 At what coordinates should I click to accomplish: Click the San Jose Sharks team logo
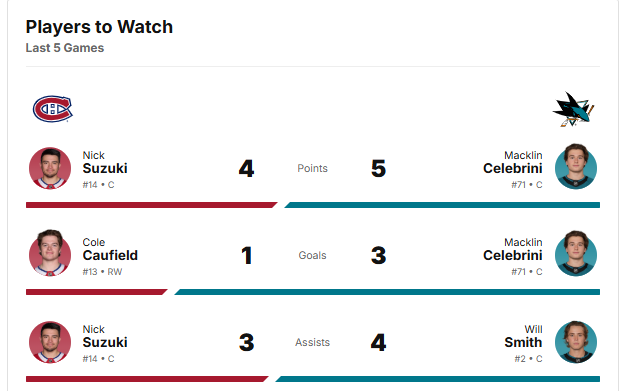tap(573, 109)
